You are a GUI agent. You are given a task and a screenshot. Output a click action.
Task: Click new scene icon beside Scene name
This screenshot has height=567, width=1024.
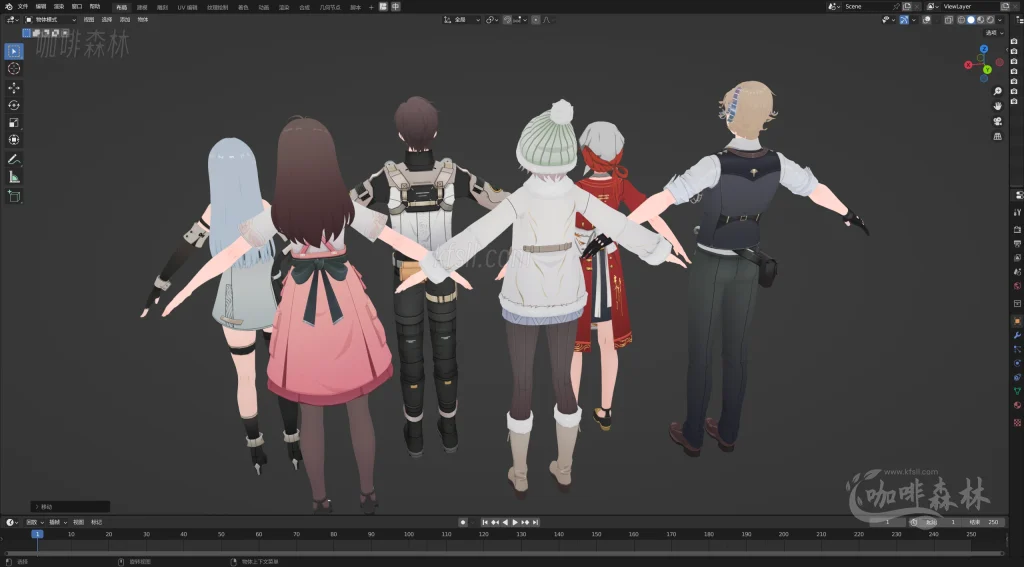tap(907, 6)
